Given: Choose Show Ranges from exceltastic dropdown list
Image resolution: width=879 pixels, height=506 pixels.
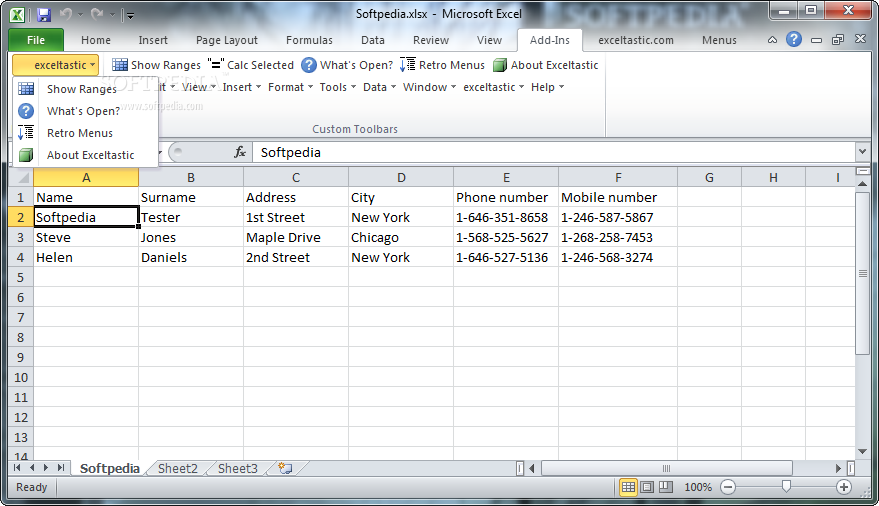Looking at the screenshot, I should [x=85, y=89].
